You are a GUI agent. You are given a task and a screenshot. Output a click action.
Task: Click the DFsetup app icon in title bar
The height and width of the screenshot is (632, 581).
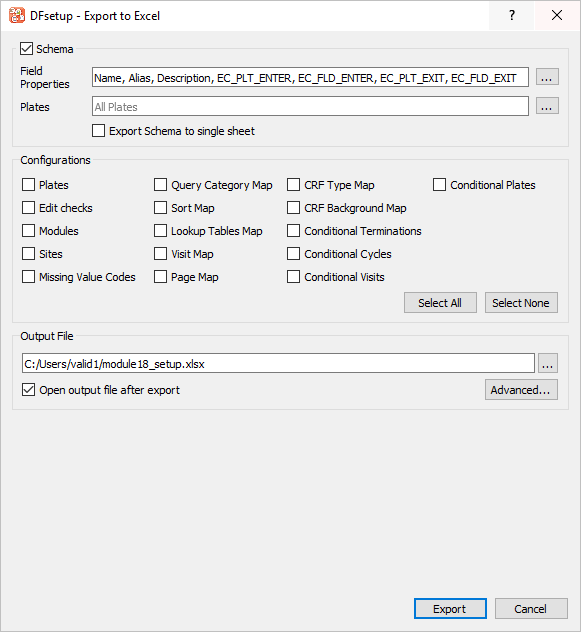[x=17, y=15]
